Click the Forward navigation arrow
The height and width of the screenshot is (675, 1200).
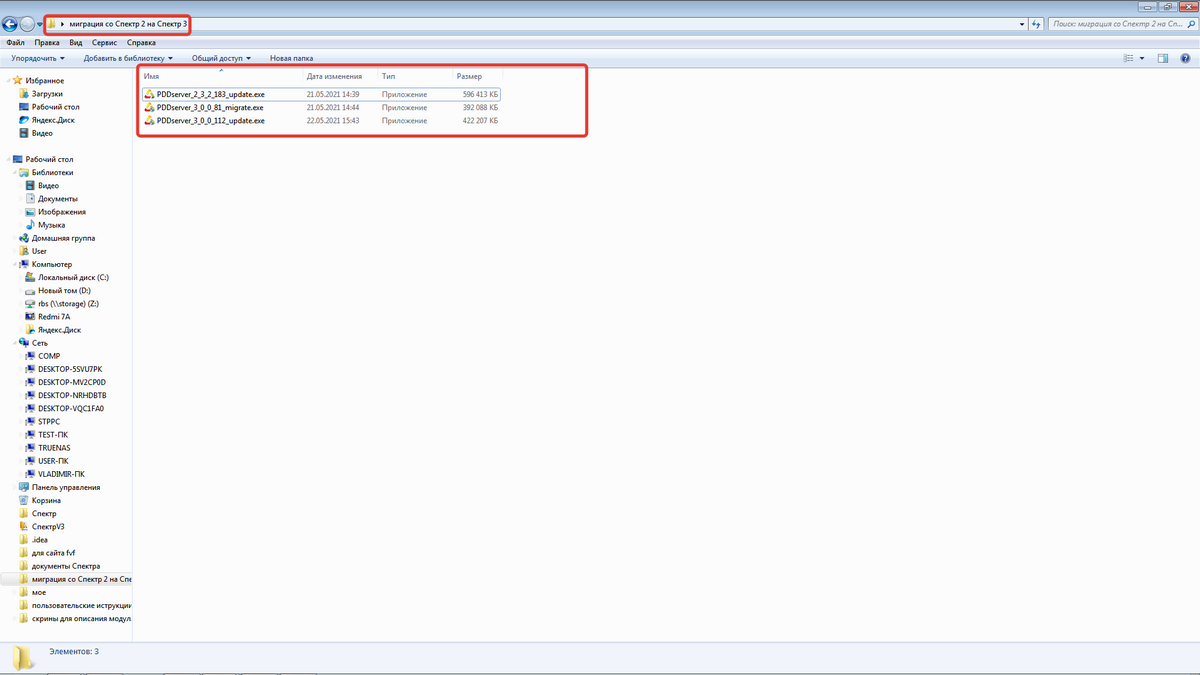tap(27, 24)
